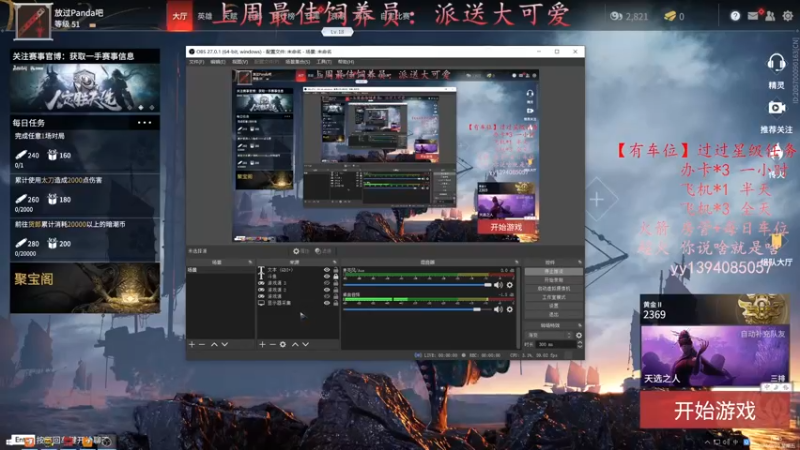Click the gold bar currency icon
This screenshot has width=800, height=450.
(x=669, y=16)
